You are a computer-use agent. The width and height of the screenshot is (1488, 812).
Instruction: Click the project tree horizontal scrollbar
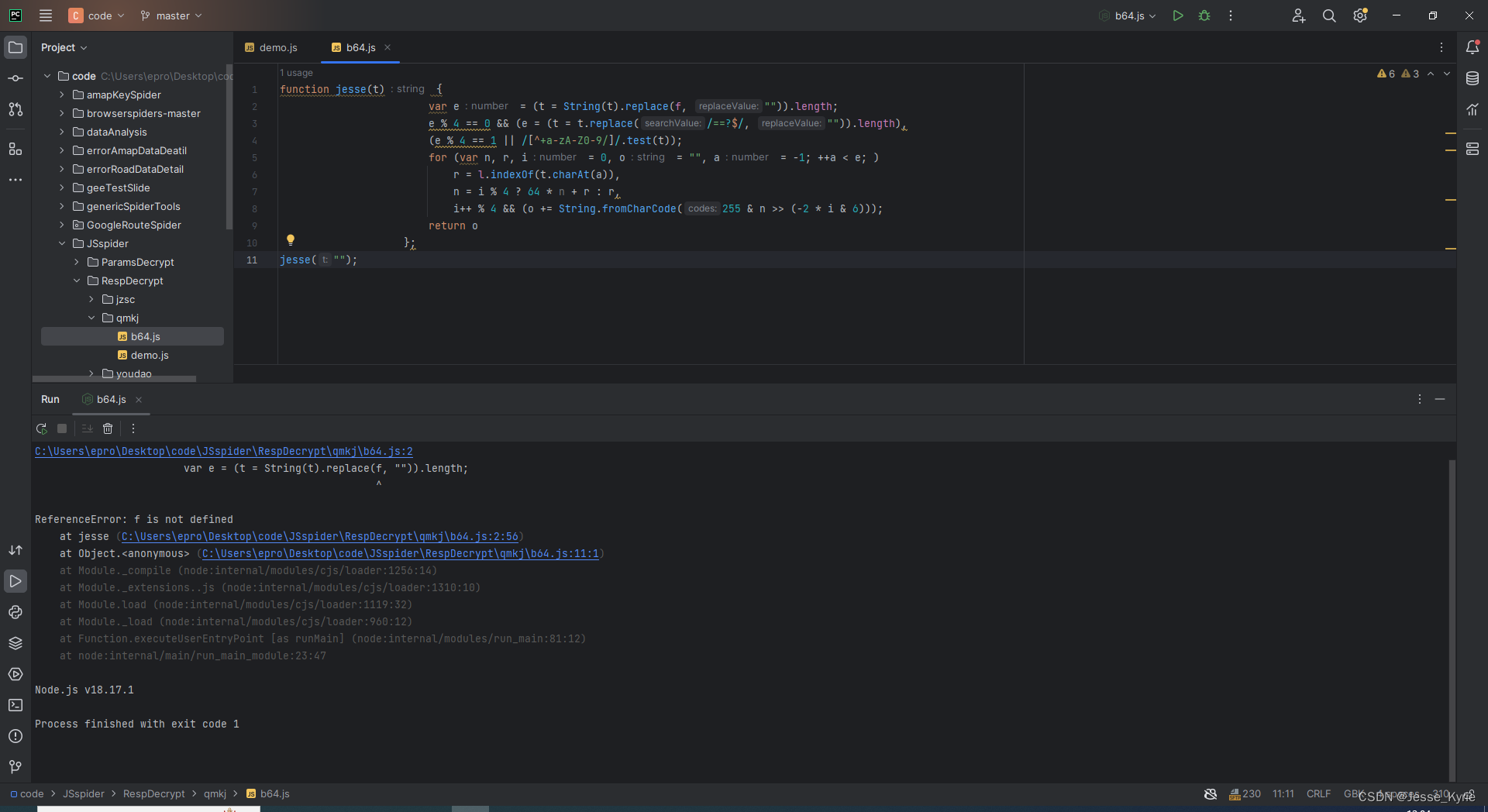(115, 379)
